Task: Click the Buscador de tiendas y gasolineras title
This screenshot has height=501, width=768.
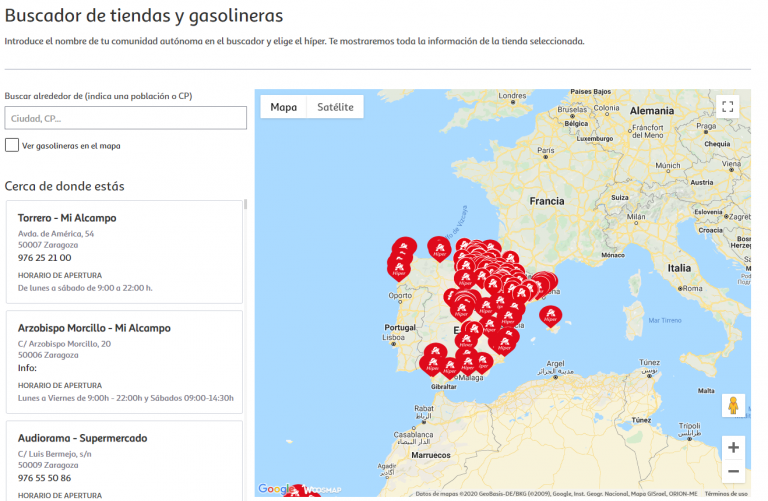Action: [144, 16]
